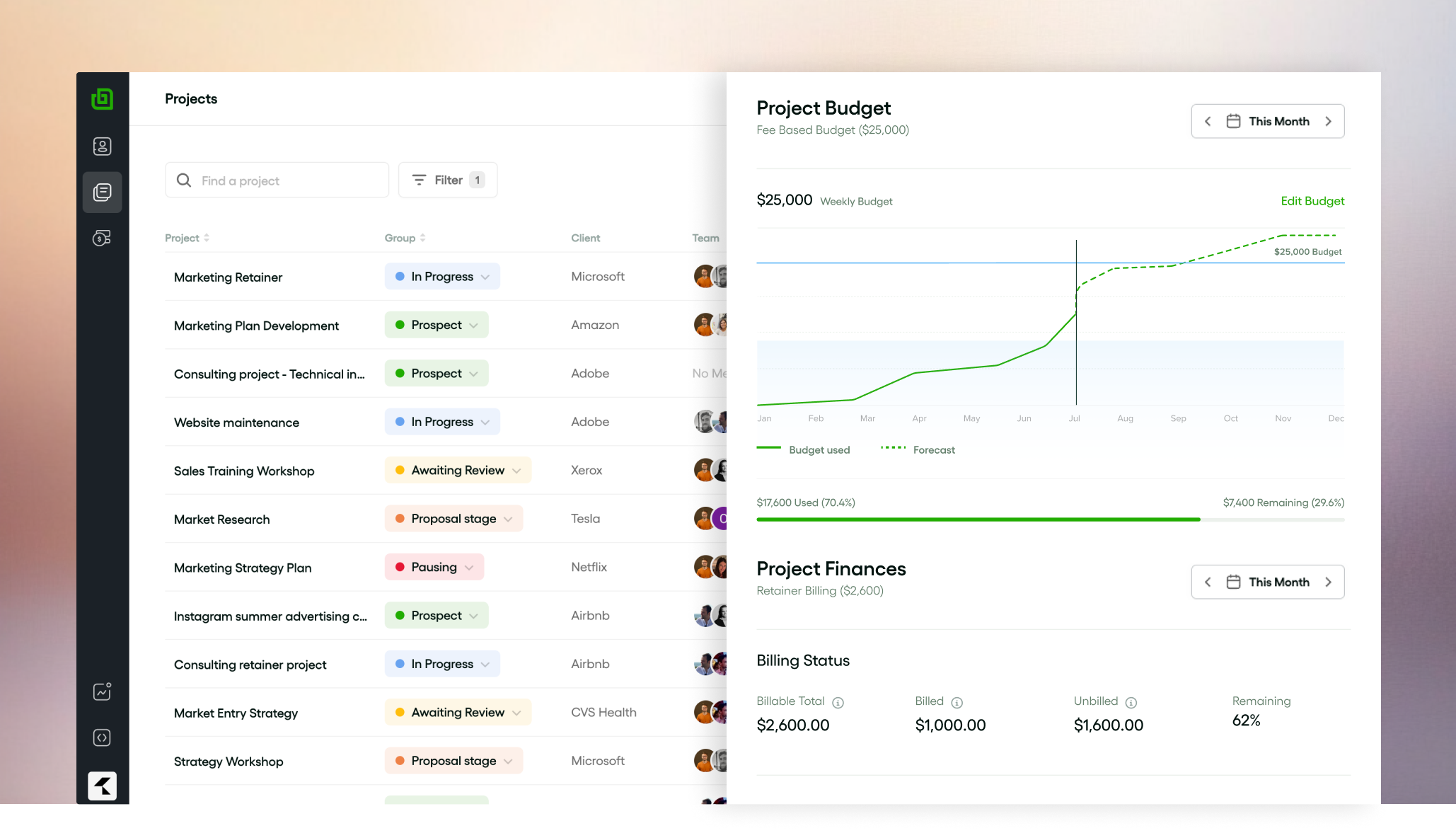This screenshot has height=833, width=1456.
Task: Click the Filter button
Action: point(448,180)
